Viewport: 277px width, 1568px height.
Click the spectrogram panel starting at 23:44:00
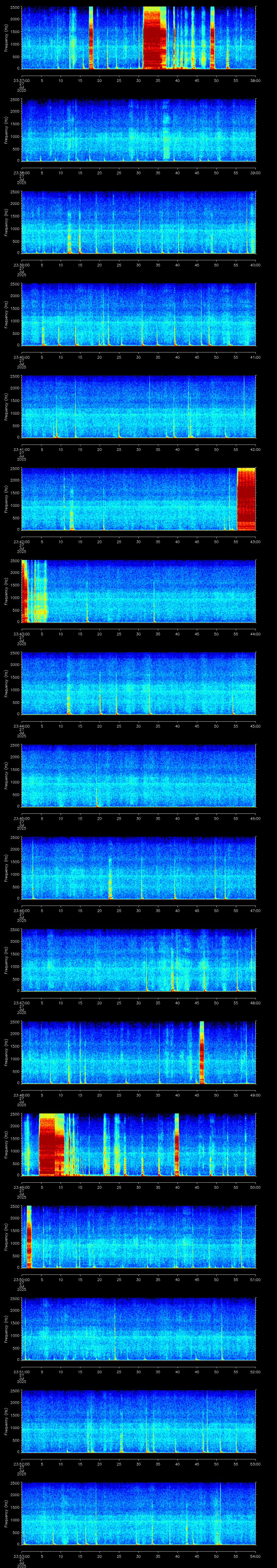tap(138, 683)
